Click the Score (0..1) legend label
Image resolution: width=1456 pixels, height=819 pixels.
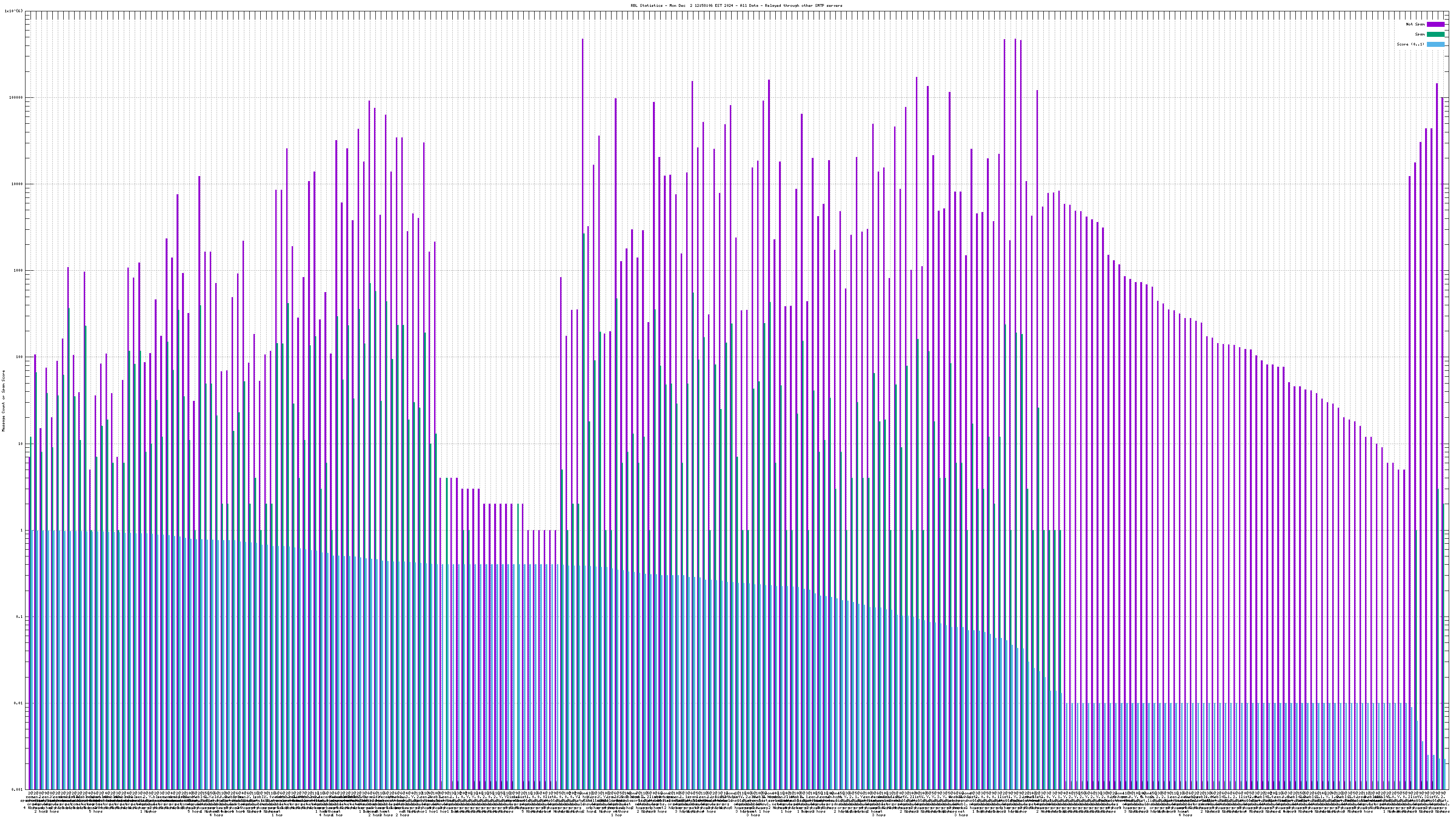(1410, 44)
